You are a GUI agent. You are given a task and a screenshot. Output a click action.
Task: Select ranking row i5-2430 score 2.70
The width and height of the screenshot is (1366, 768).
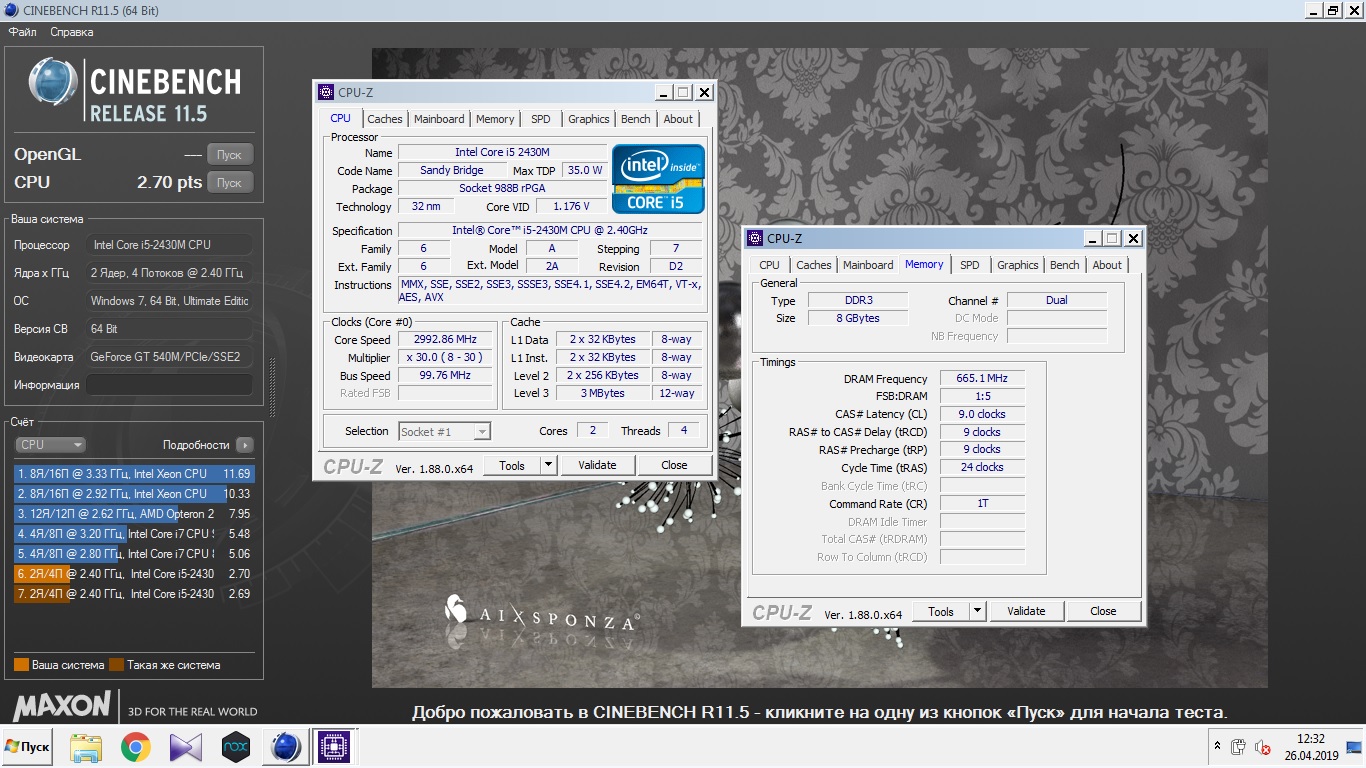pos(135,574)
